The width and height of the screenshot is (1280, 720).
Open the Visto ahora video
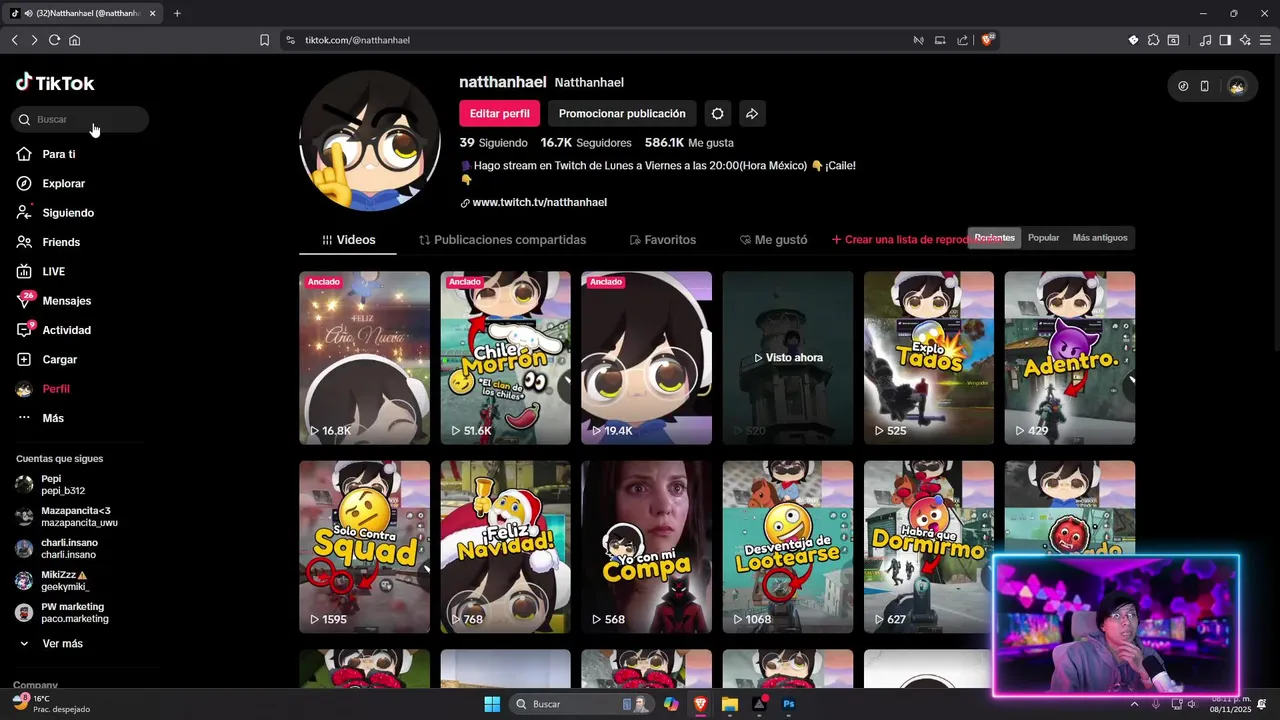pos(788,358)
